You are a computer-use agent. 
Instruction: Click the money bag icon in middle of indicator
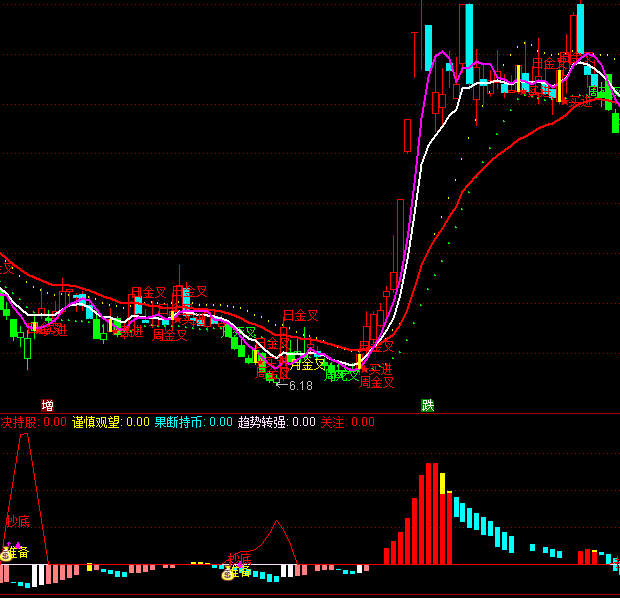228,573
